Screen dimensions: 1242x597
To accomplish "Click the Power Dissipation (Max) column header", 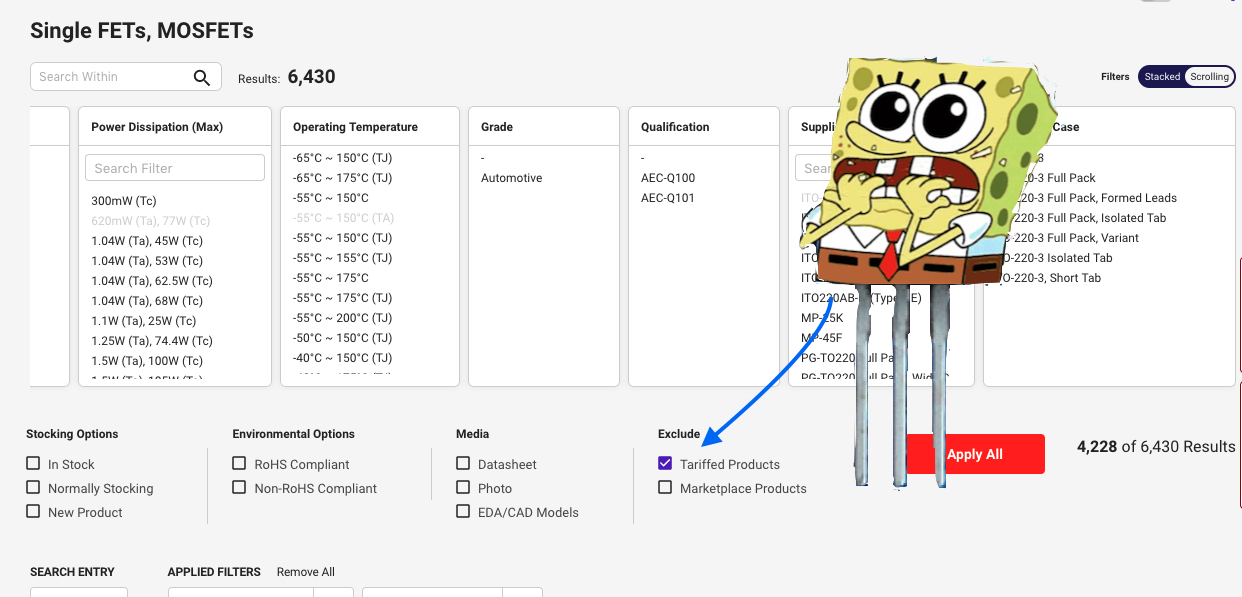I will (x=157, y=127).
